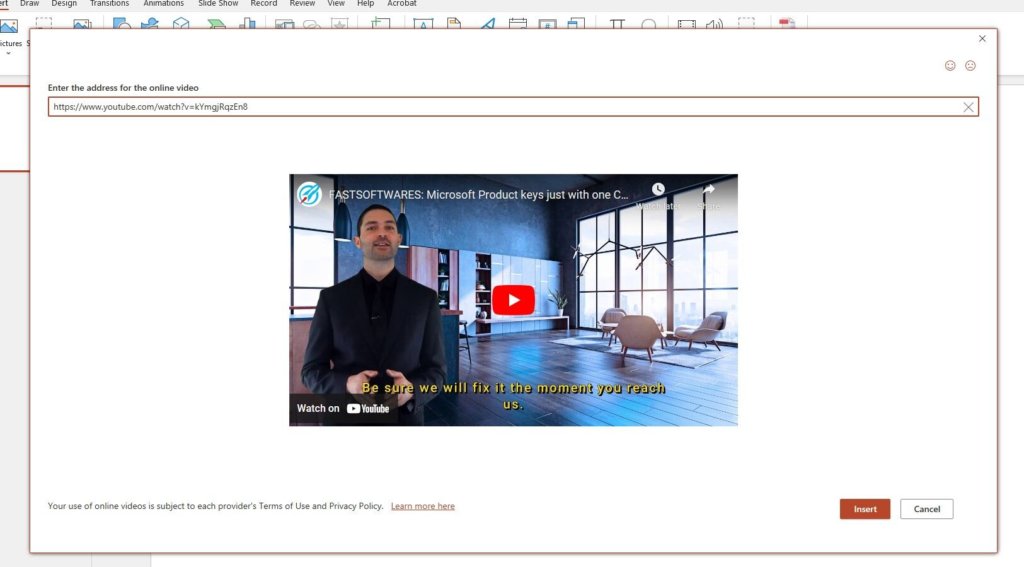Open the Record tab
This screenshot has height=567, width=1024.
click(264, 3)
